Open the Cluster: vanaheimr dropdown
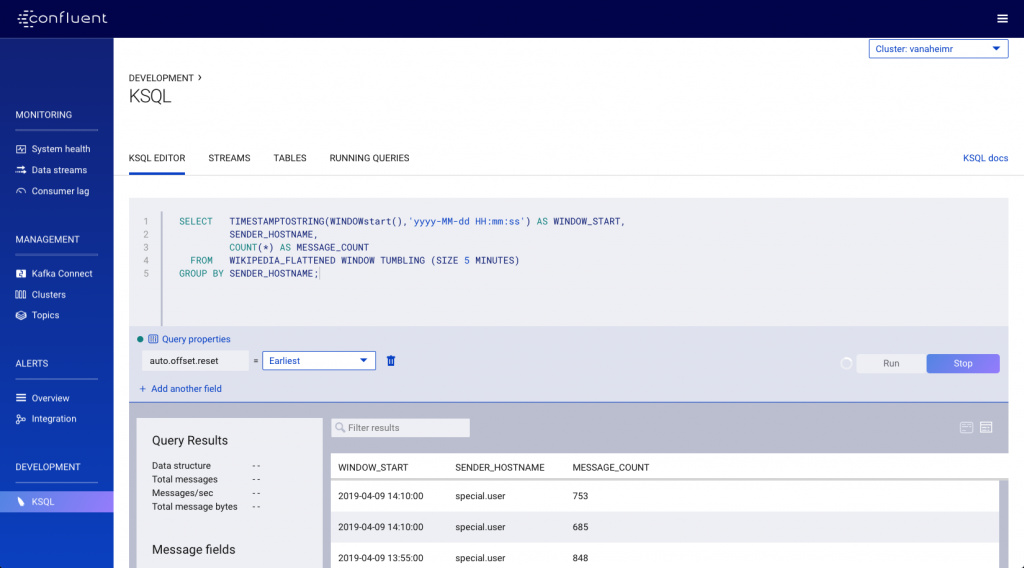This screenshot has width=1024, height=568. (938, 49)
